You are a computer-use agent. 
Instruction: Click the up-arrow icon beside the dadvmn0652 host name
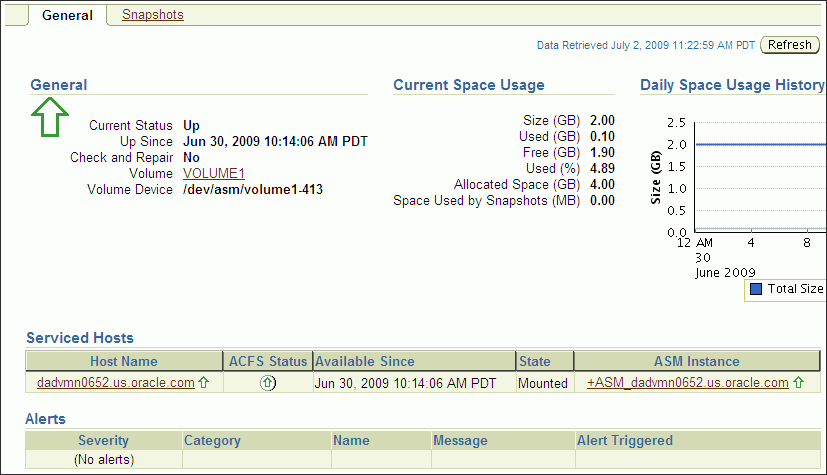coord(204,383)
